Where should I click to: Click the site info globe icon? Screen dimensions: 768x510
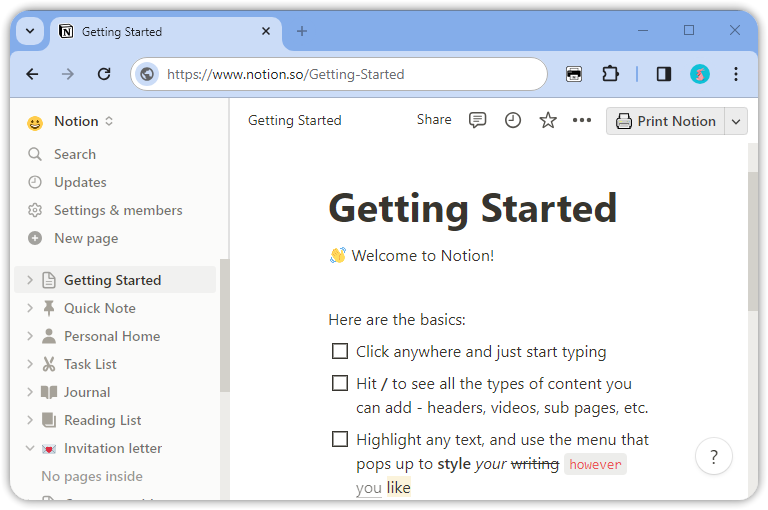pyautogui.click(x=147, y=74)
